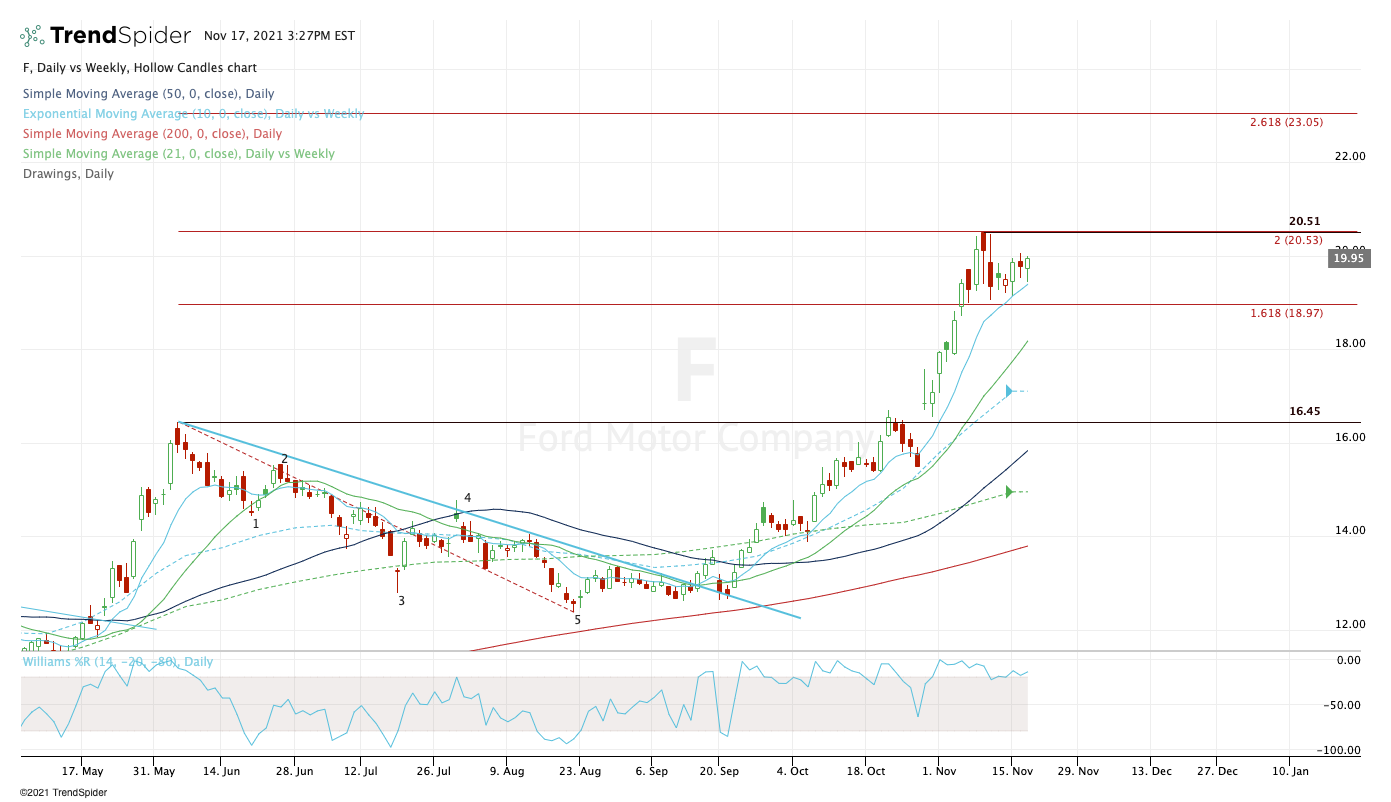This screenshot has width=1391, height=802.
Task: Click the green weekly SMA arrow marker
Action: [1011, 492]
